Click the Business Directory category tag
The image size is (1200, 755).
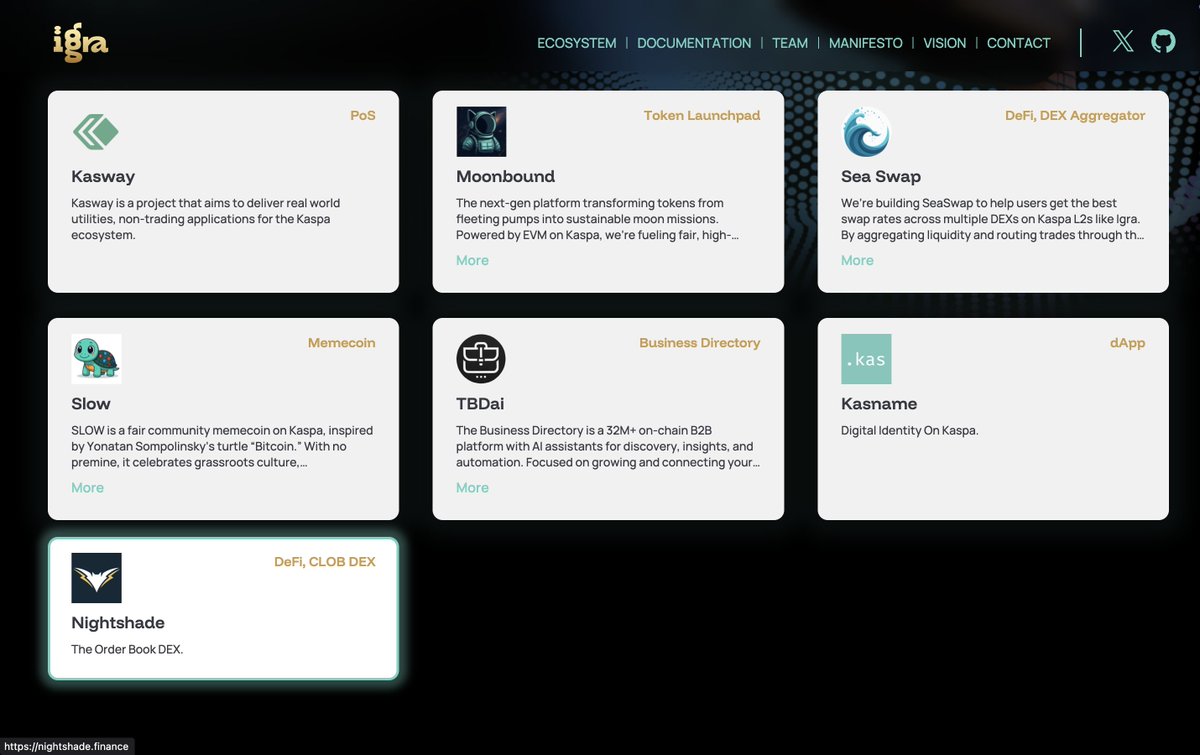click(700, 342)
